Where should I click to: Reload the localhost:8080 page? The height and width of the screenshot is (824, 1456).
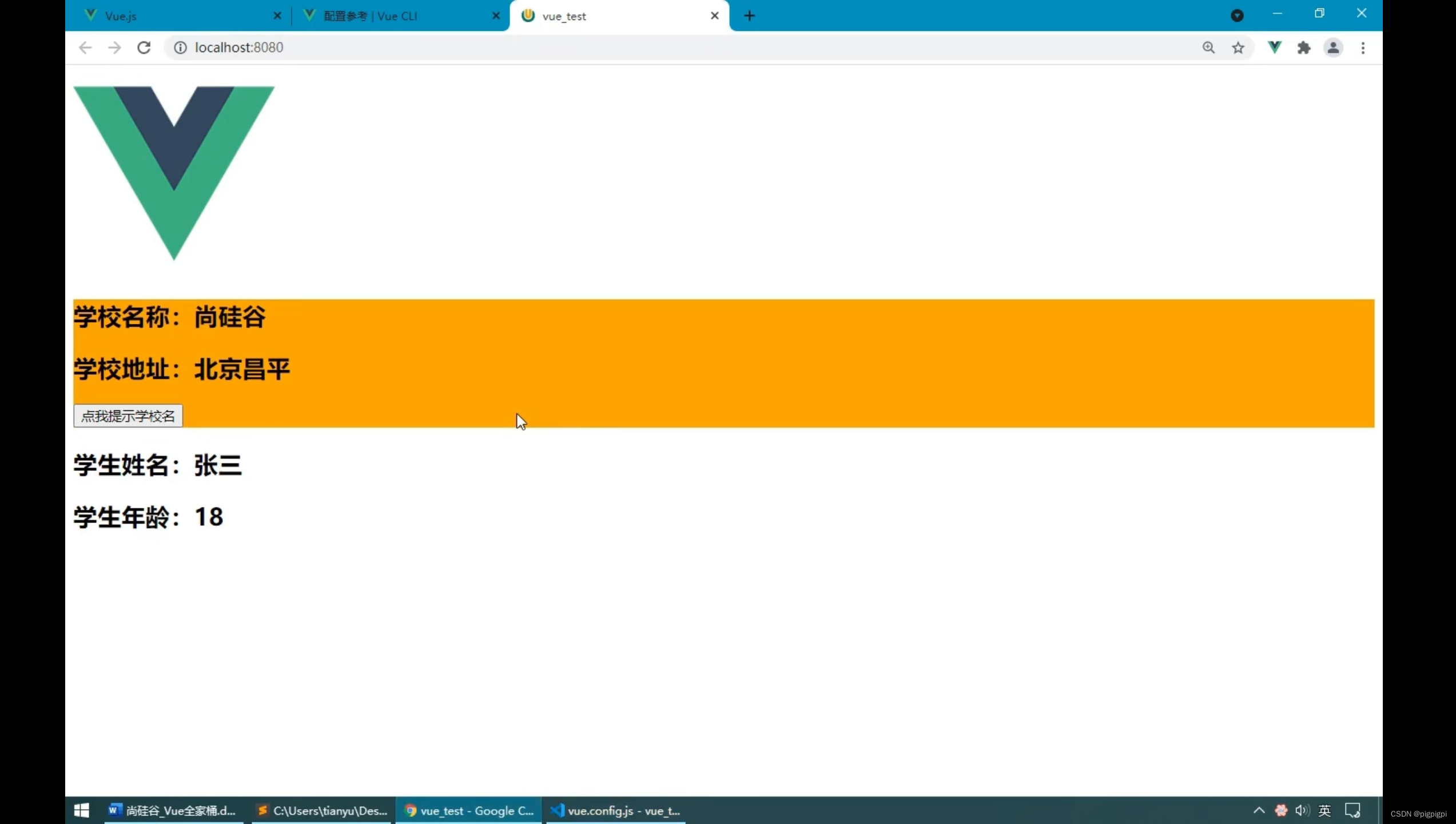tap(144, 47)
